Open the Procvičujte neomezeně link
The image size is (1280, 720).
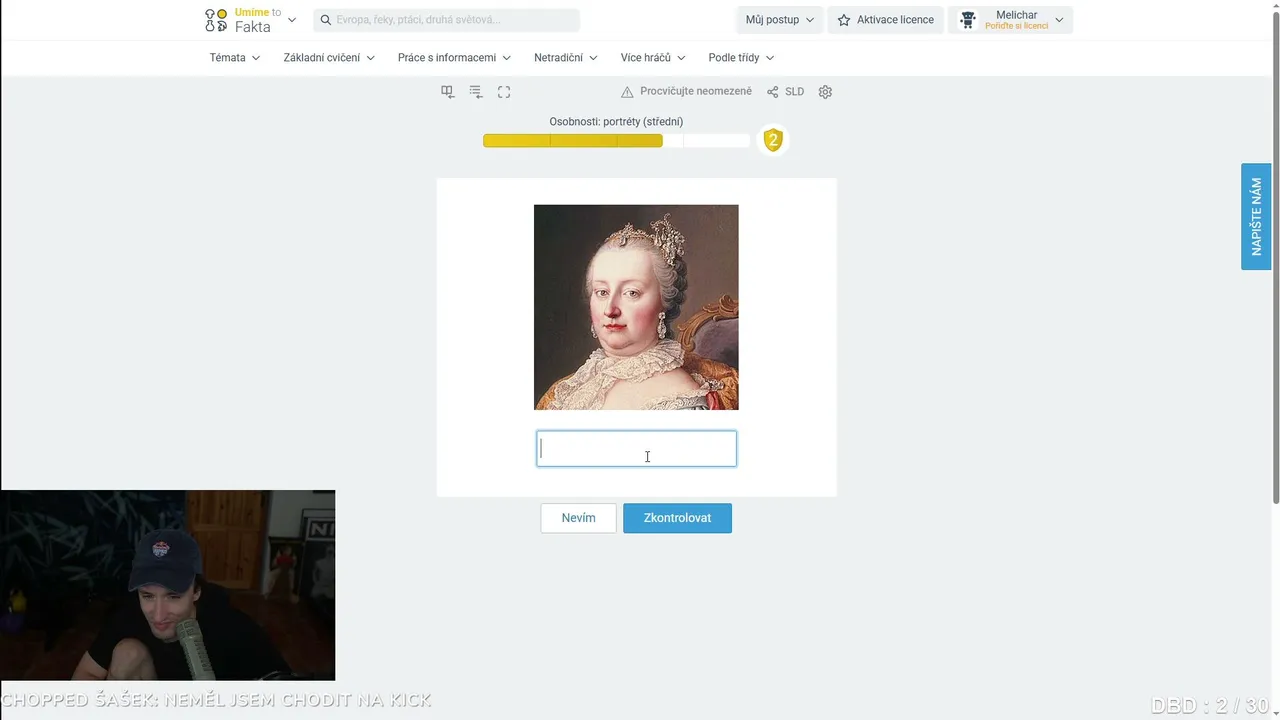[x=696, y=91]
